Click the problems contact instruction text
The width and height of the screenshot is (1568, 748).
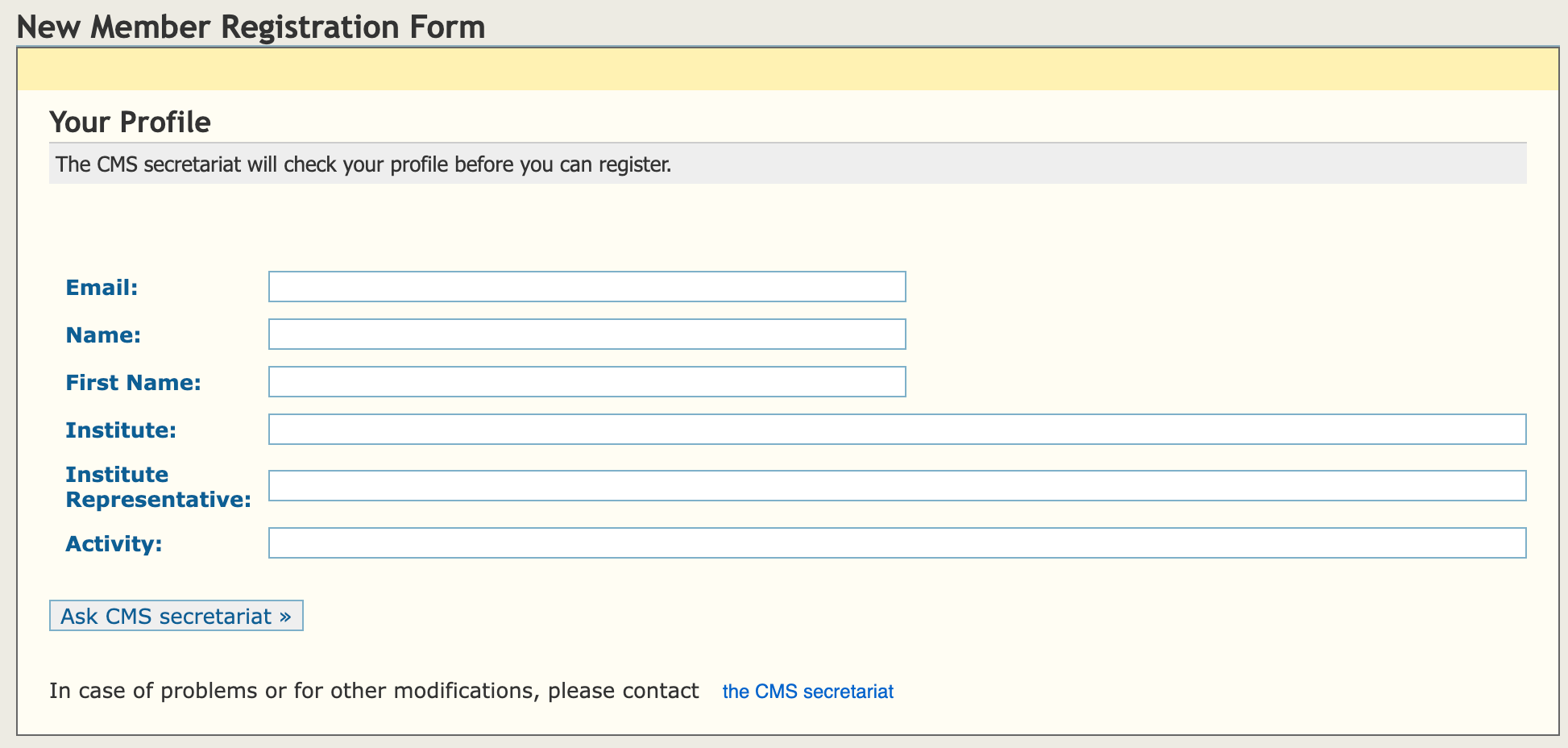coord(375,690)
